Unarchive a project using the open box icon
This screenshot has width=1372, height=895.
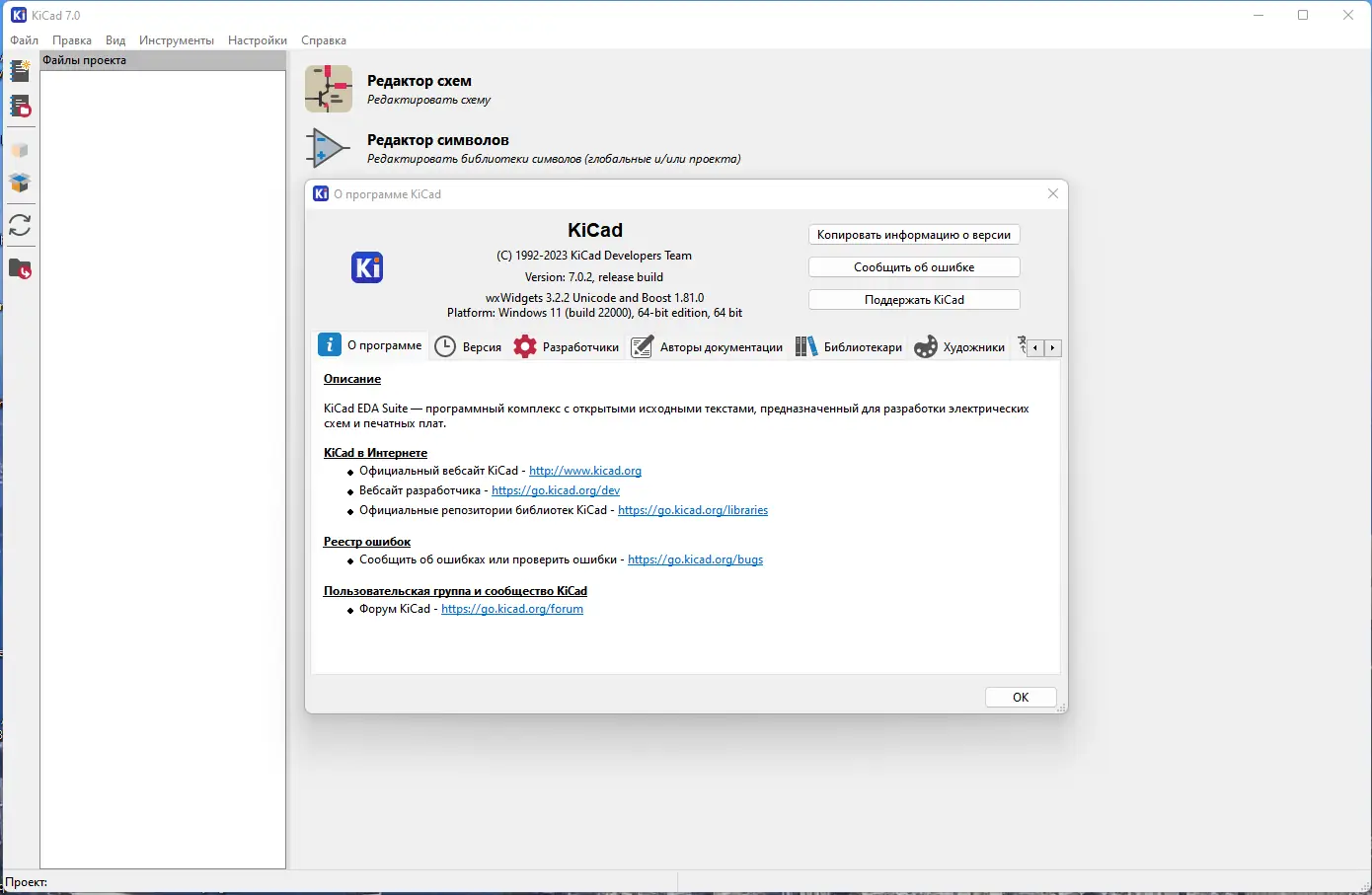20,183
